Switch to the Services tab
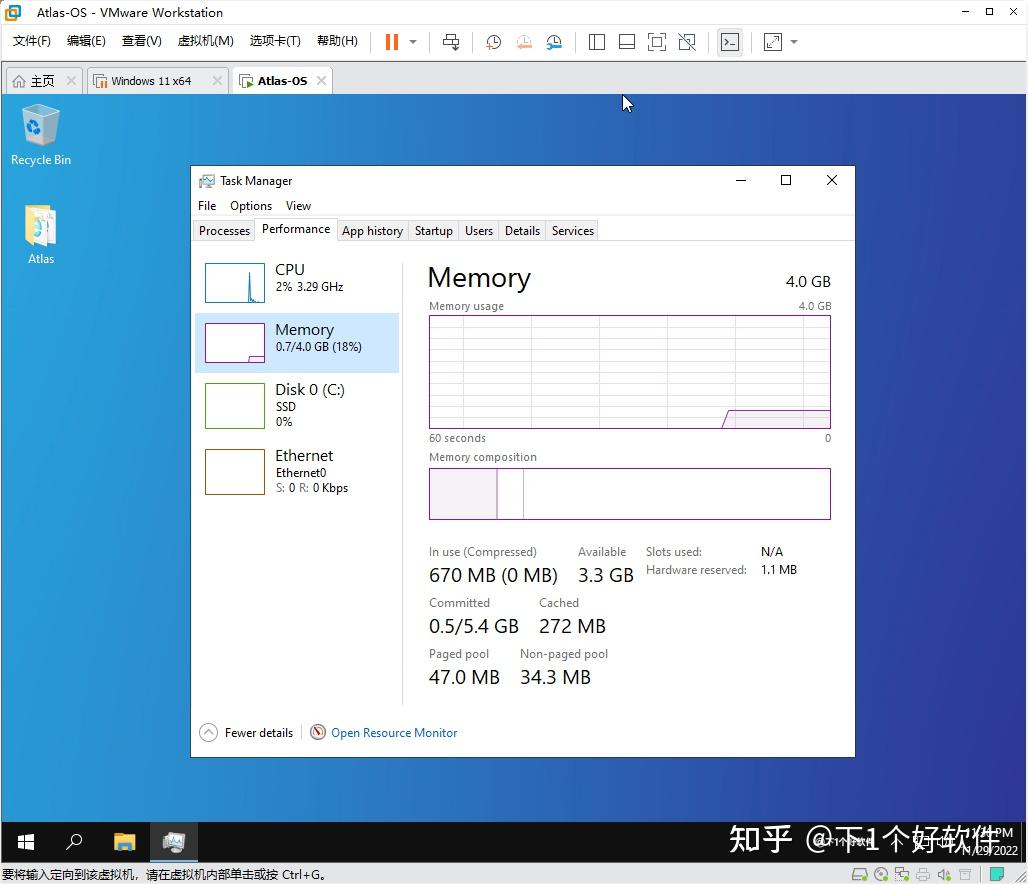The width and height of the screenshot is (1028, 884). [572, 231]
